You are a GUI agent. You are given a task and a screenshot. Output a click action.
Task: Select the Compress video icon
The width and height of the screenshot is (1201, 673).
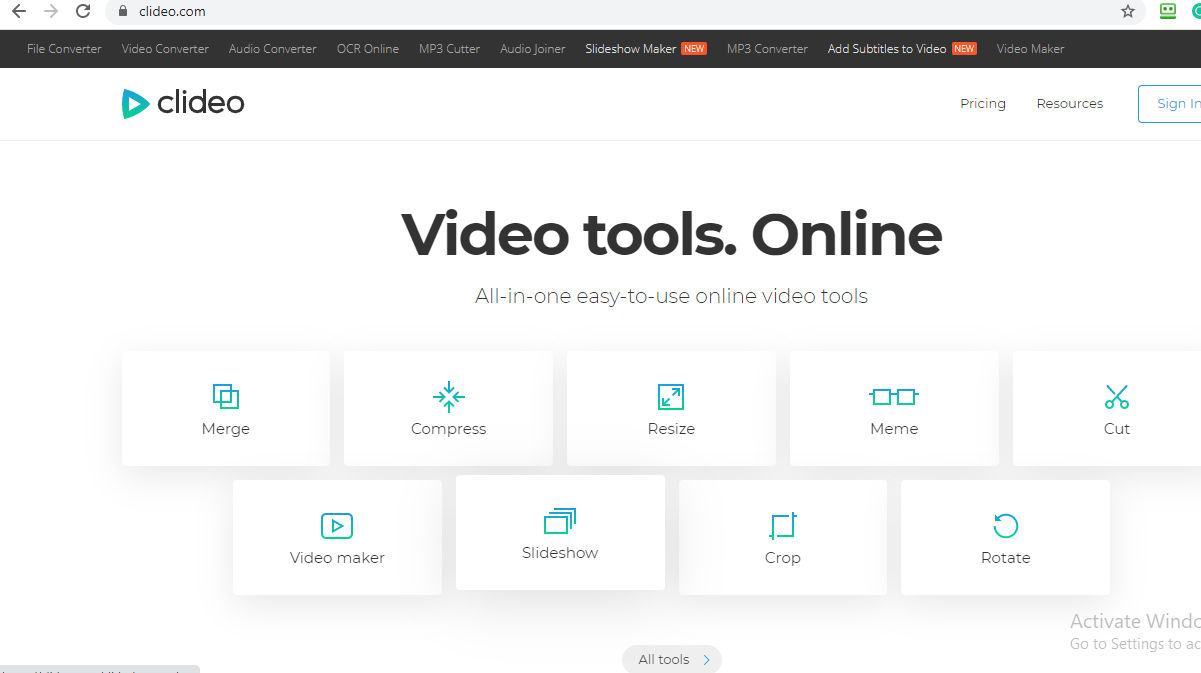coord(448,397)
